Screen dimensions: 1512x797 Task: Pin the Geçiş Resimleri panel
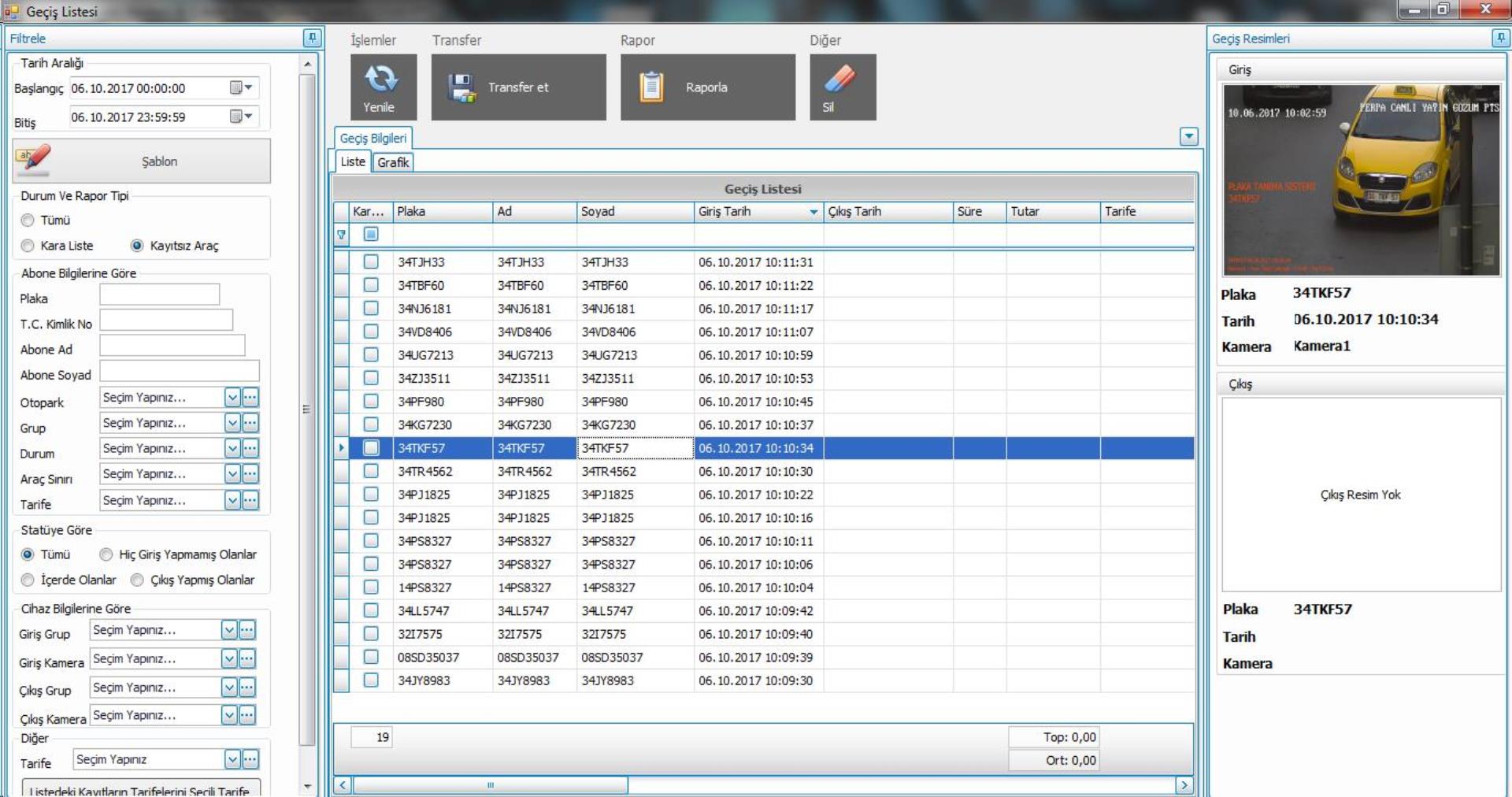1499,38
